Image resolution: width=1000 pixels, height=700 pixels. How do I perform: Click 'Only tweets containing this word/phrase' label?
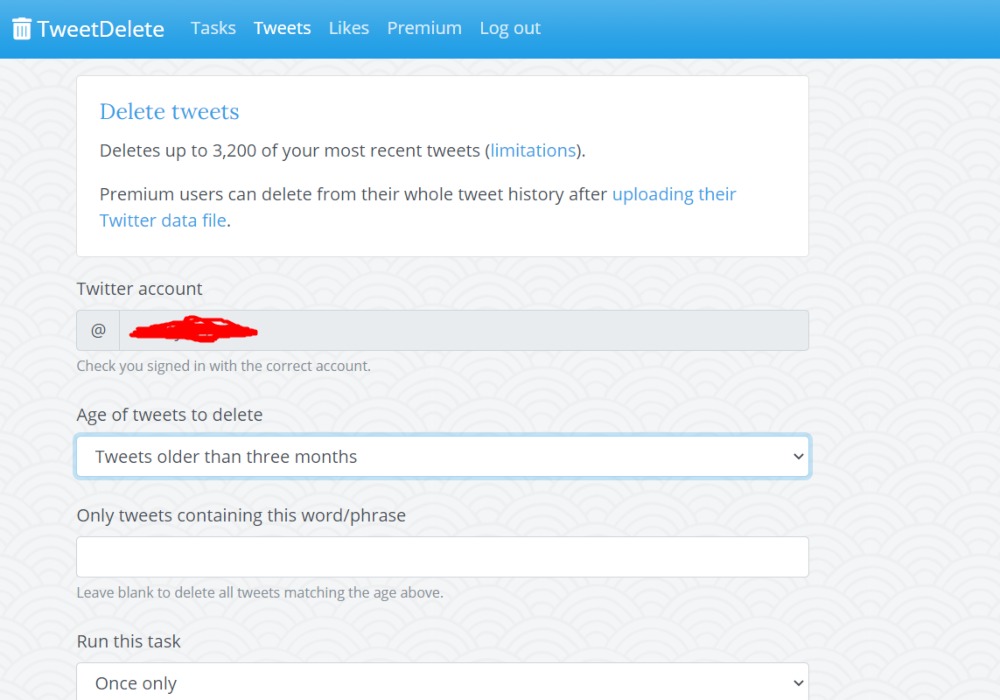241,516
